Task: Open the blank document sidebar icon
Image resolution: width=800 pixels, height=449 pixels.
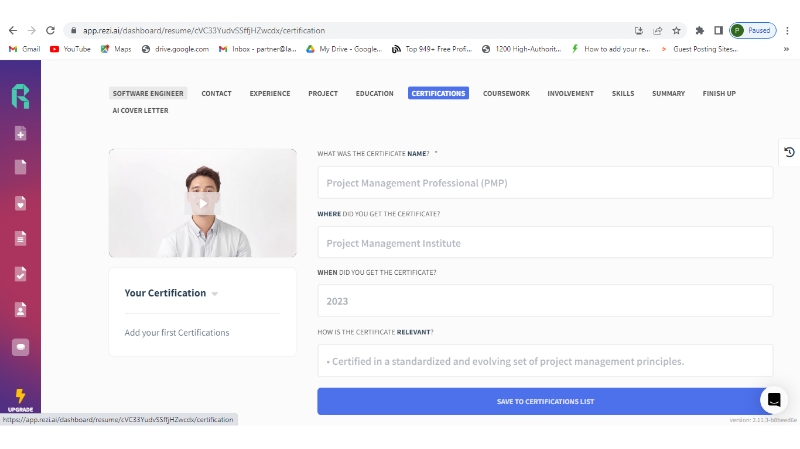Action: [x=20, y=167]
